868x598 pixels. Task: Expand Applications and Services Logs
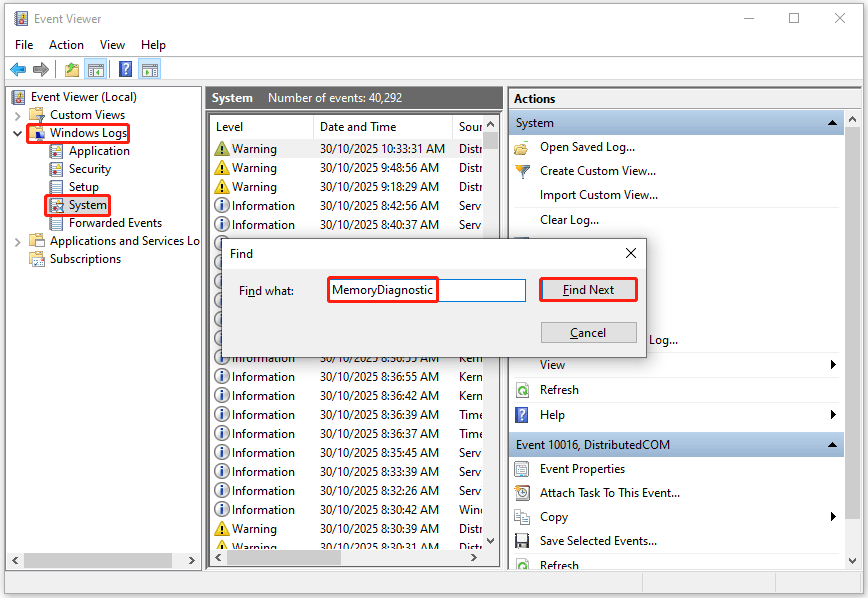click(x=16, y=240)
